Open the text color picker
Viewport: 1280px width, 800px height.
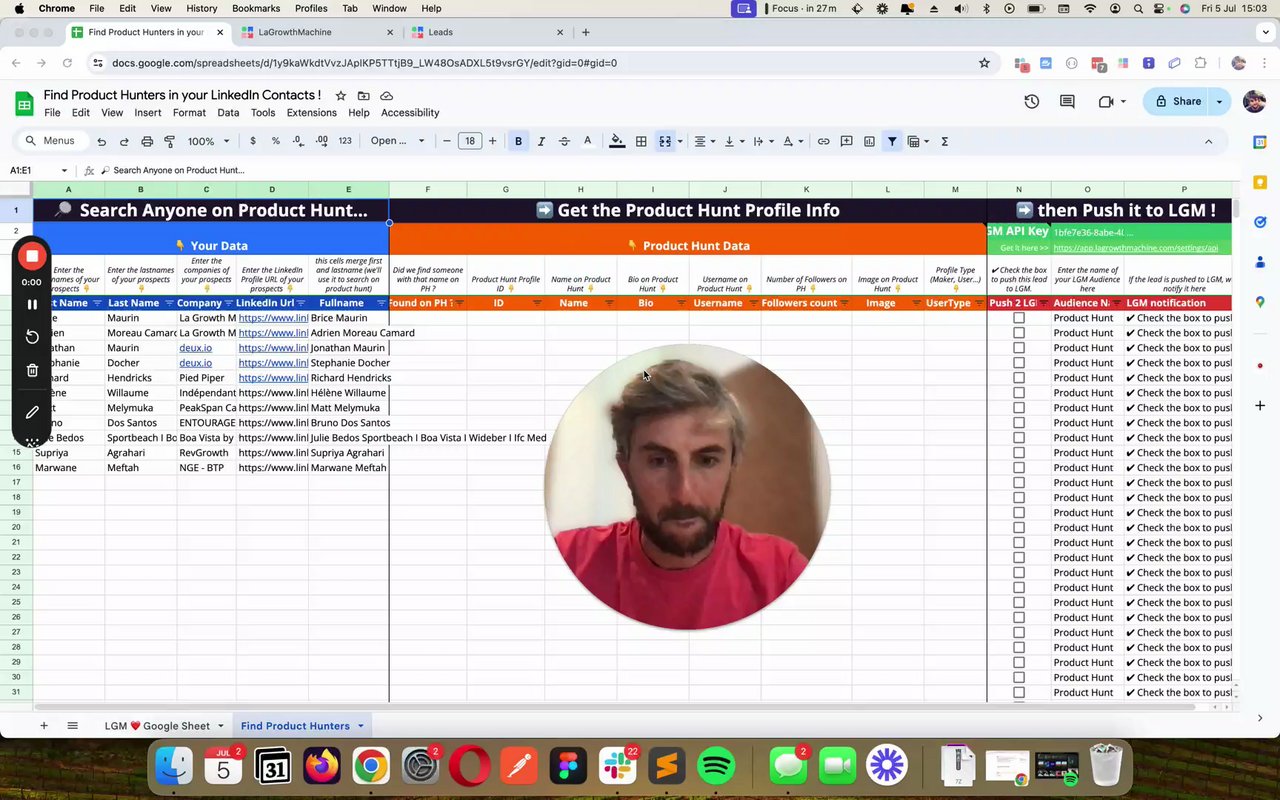point(588,141)
